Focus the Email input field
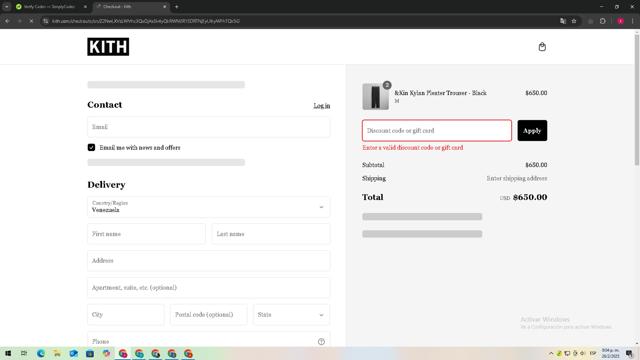The height and width of the screenshot is (360, 640). 208,127
